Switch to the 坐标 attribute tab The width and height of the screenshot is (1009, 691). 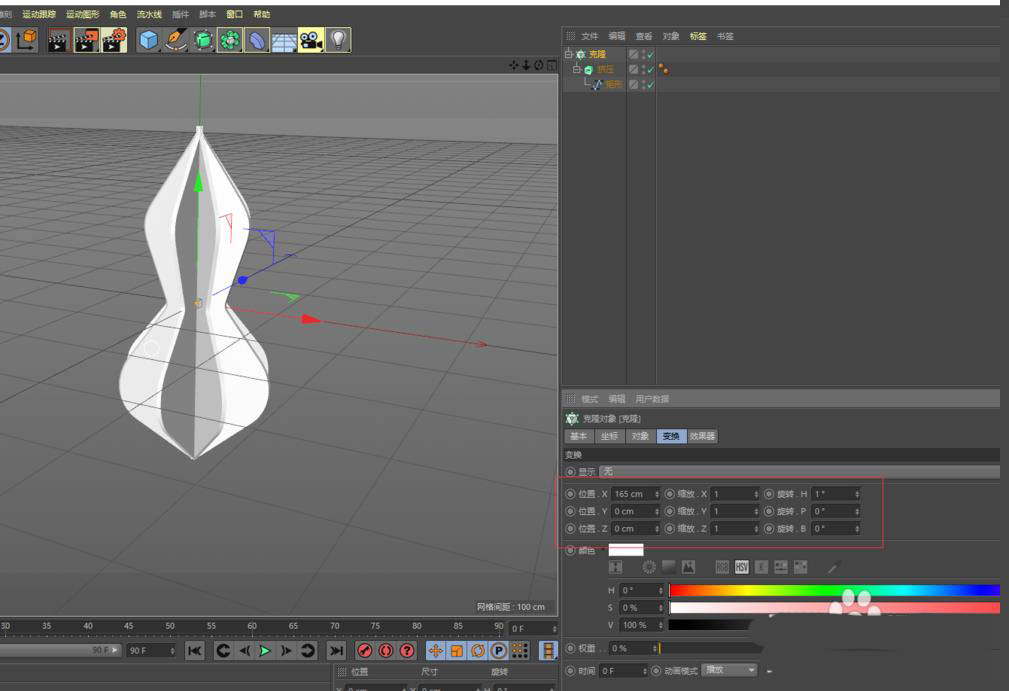(607, 436)
